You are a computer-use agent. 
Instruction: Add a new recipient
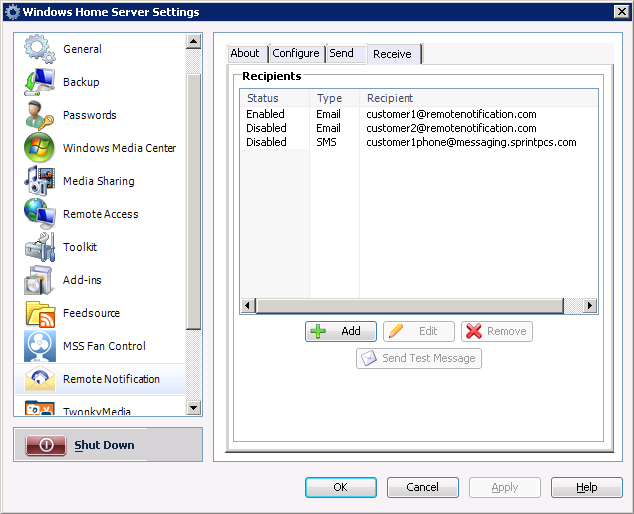(341, 331)
